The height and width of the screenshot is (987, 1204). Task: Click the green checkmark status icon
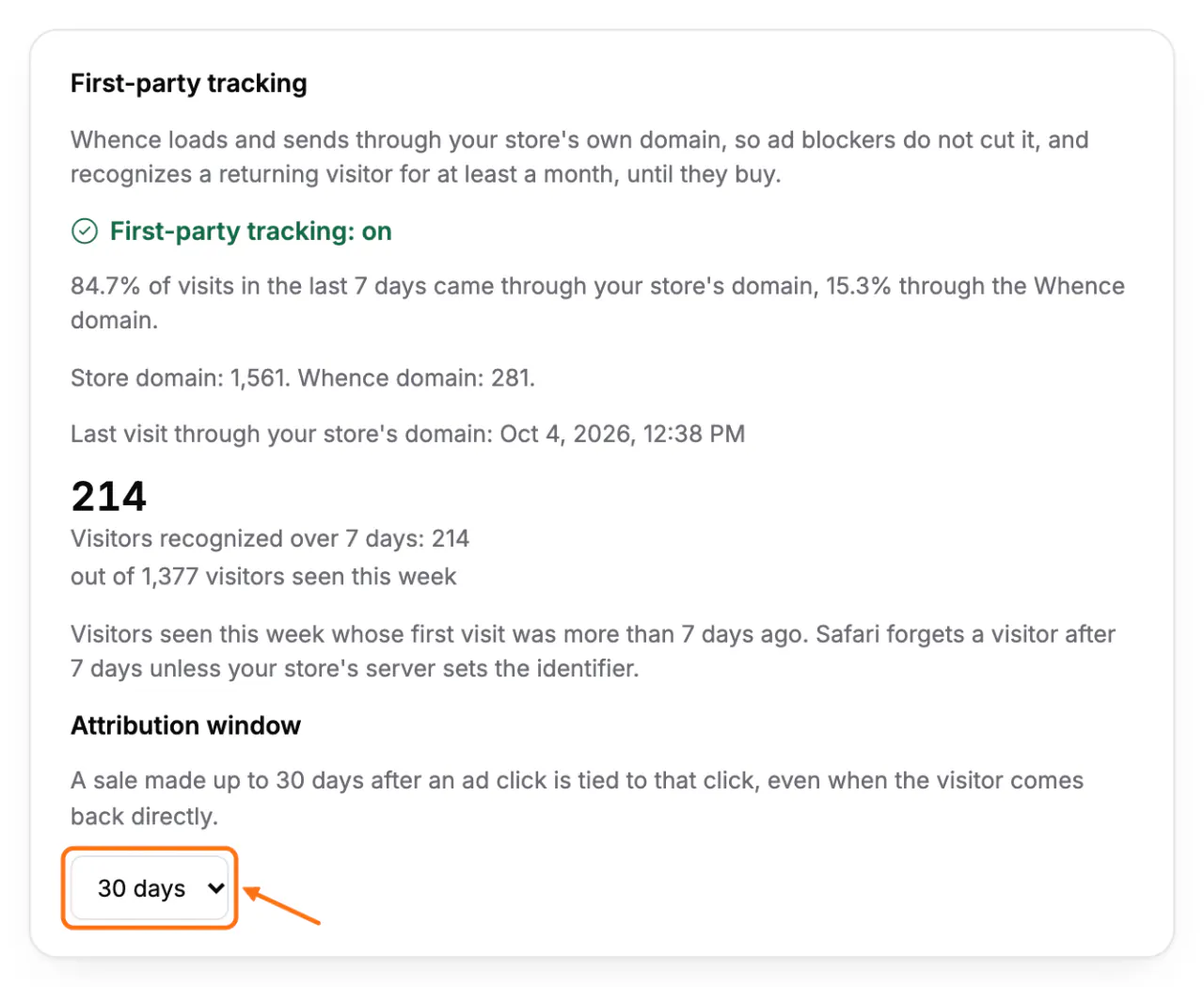point(85,231)
